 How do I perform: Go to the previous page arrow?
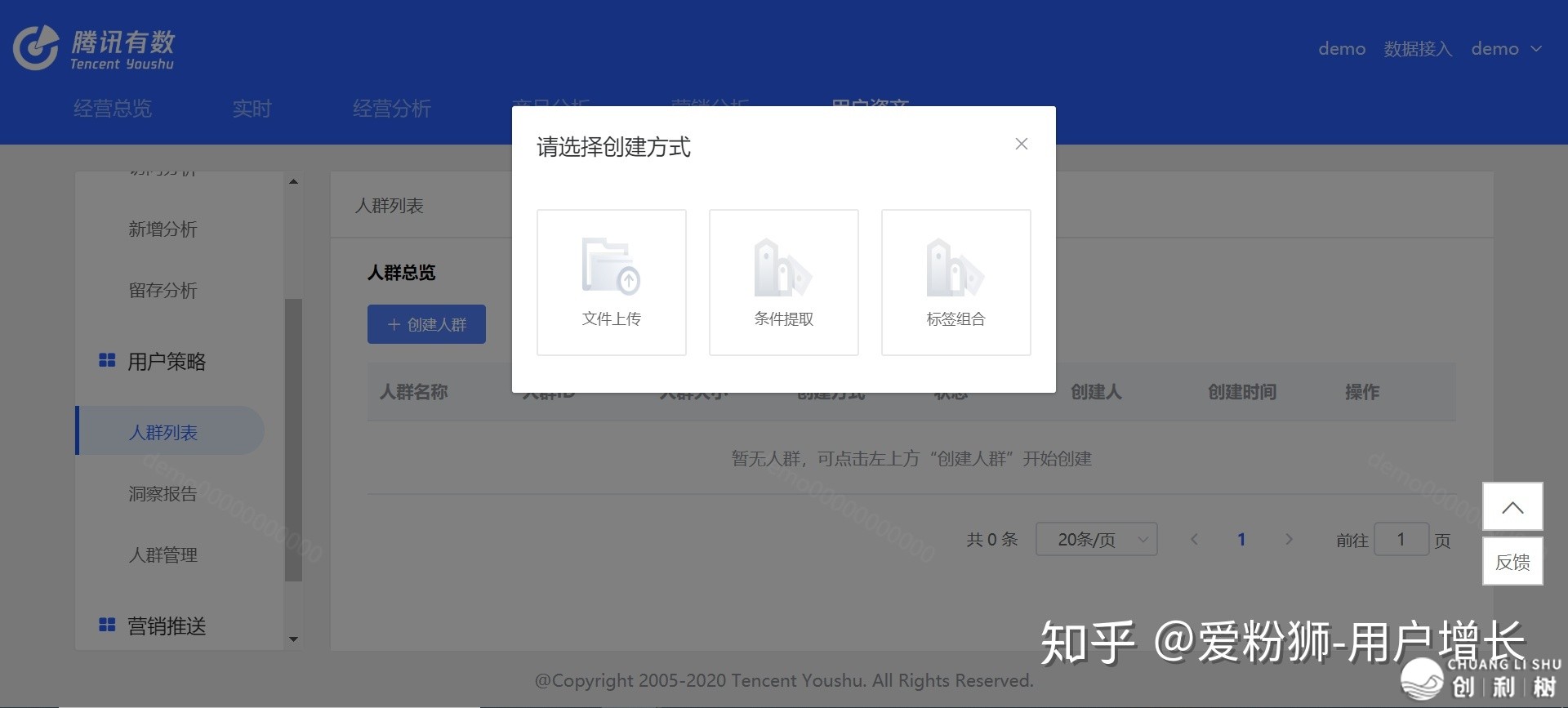[1194, 539]
